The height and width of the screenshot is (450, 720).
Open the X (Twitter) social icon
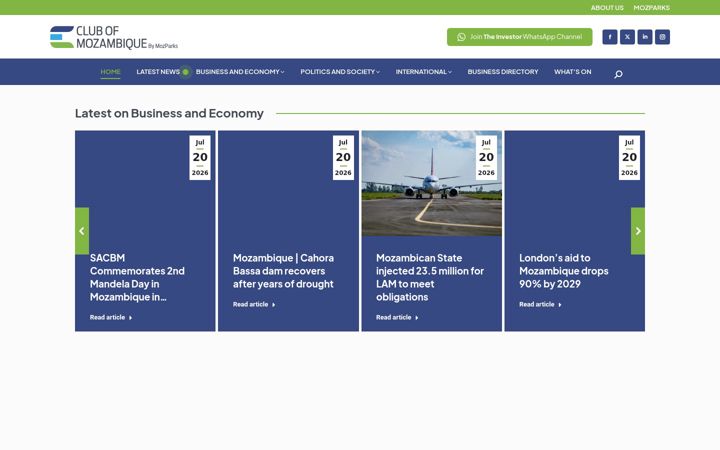point(627,37)
